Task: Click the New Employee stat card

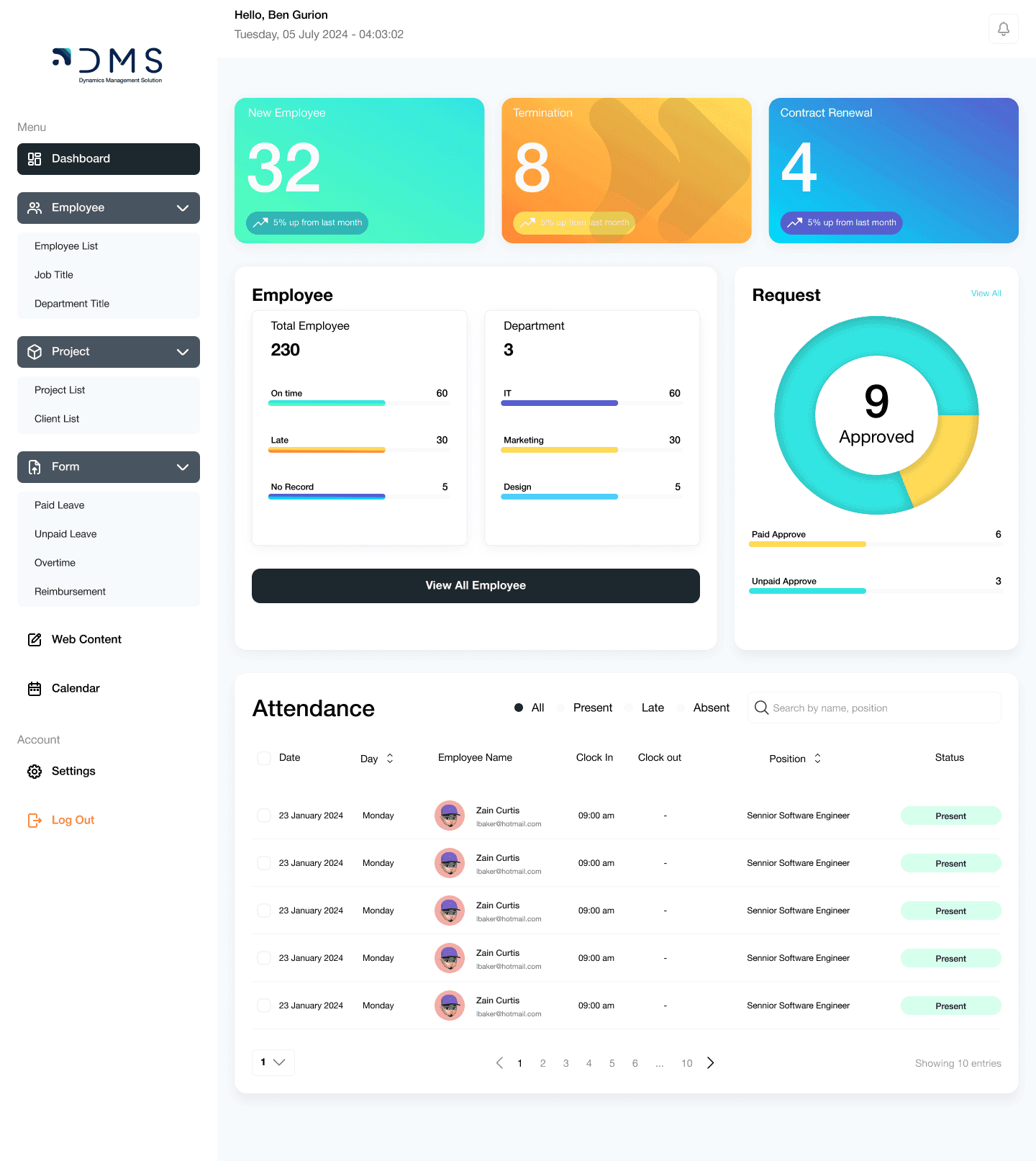Action: click(x=359, y=171)
